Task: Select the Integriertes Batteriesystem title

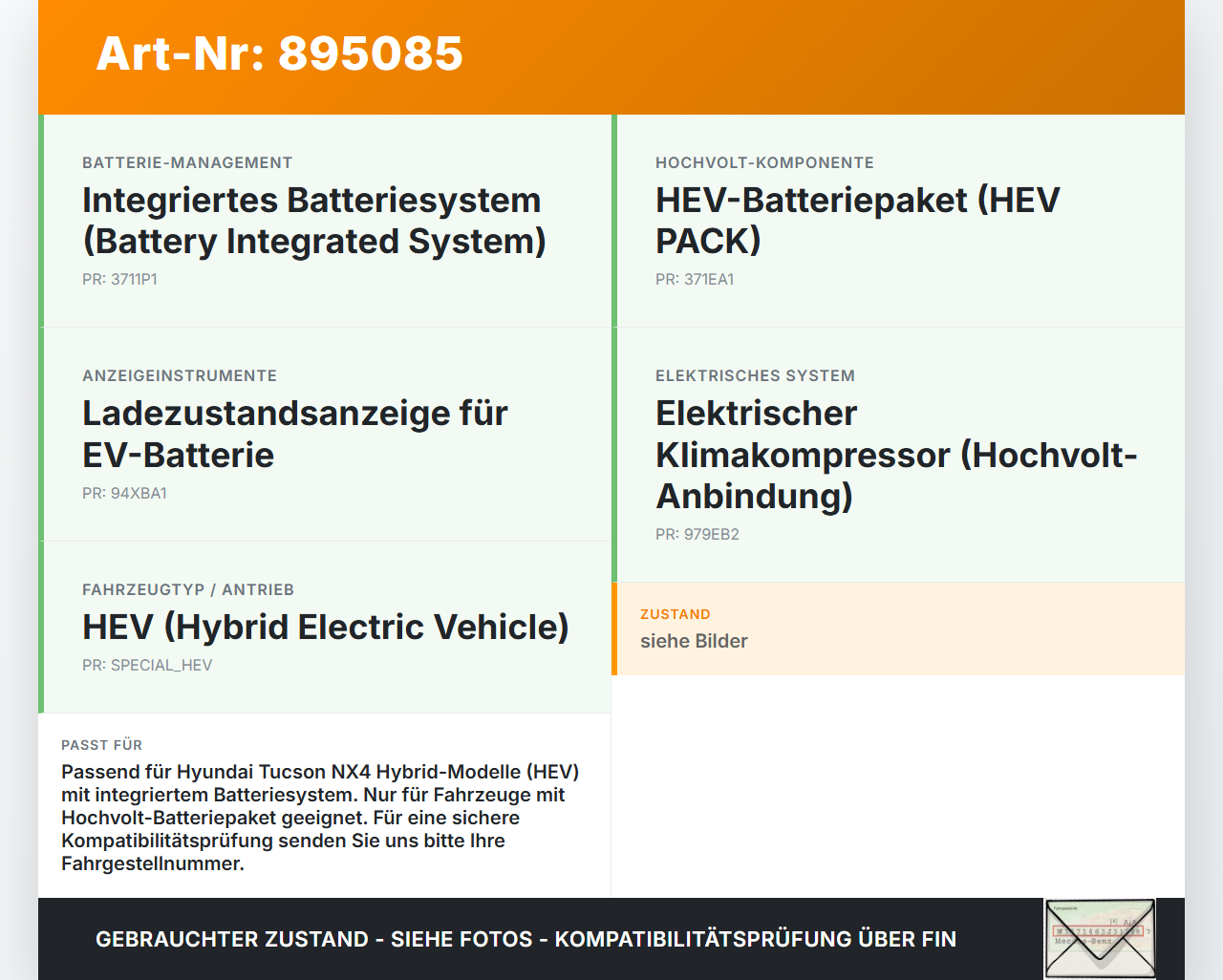Action: pyautogui.click(x=313, y=221)
